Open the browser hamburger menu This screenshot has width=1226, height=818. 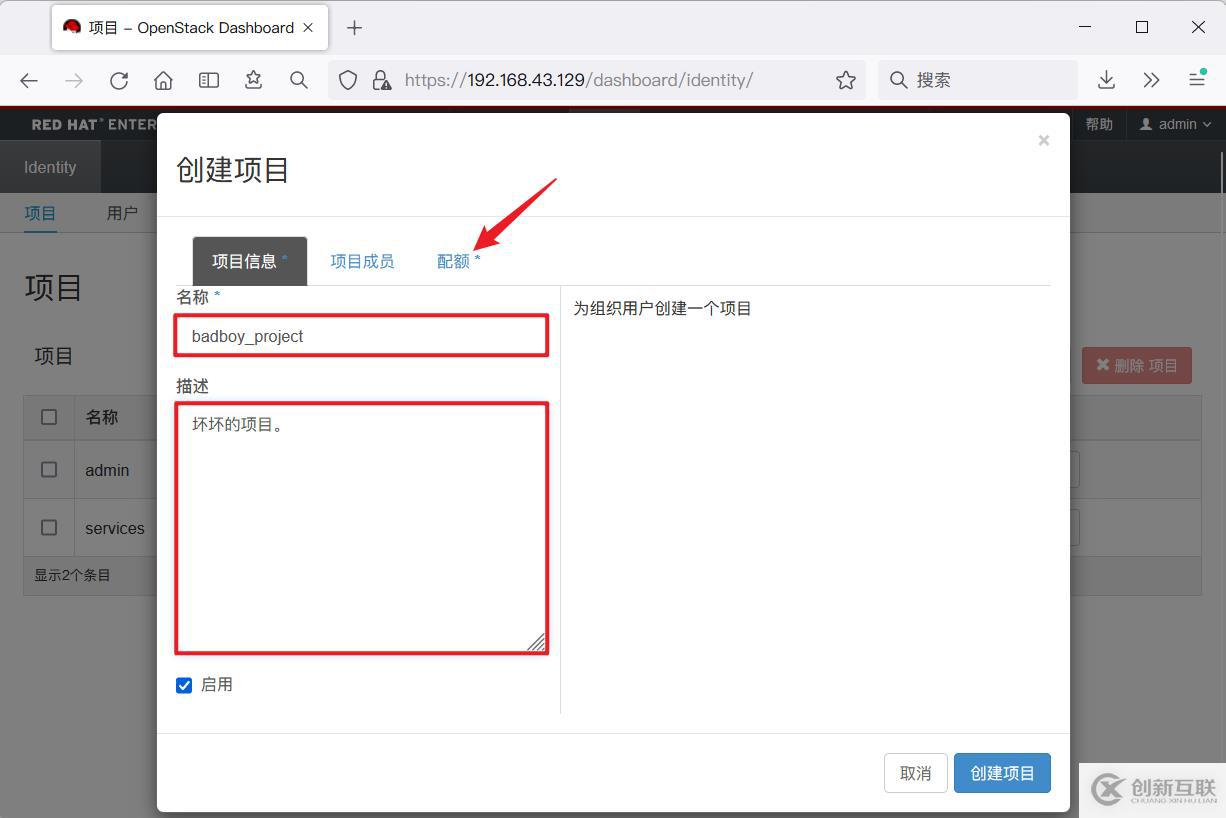click(x=1197, y=79)
